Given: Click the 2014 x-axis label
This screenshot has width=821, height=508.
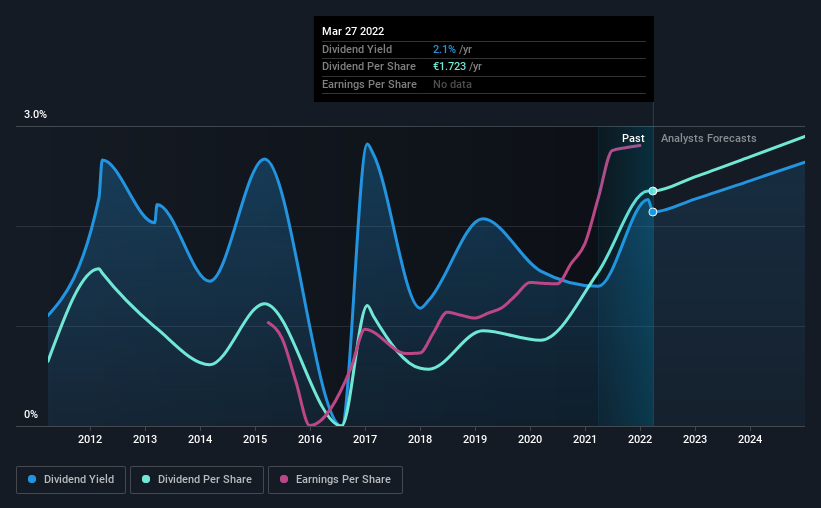Looking at the screenshot, I should click(200, 439).
